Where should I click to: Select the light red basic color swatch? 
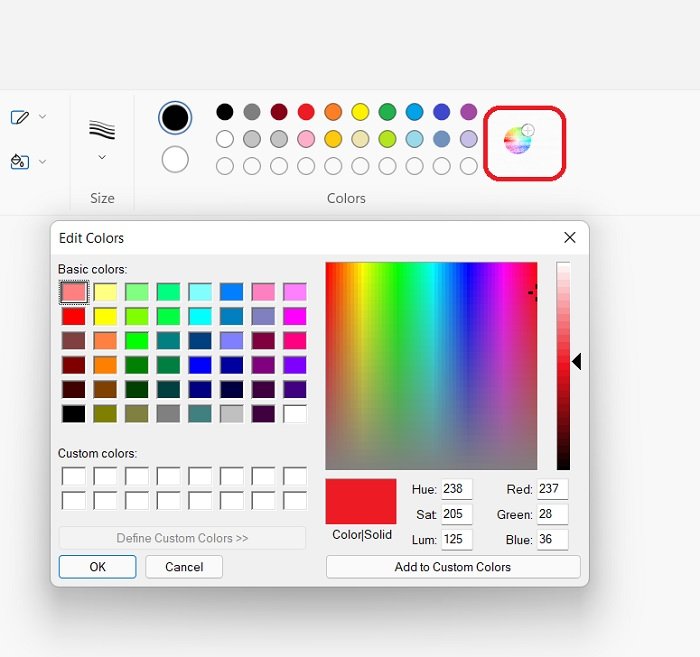click(x=74, y=292)
